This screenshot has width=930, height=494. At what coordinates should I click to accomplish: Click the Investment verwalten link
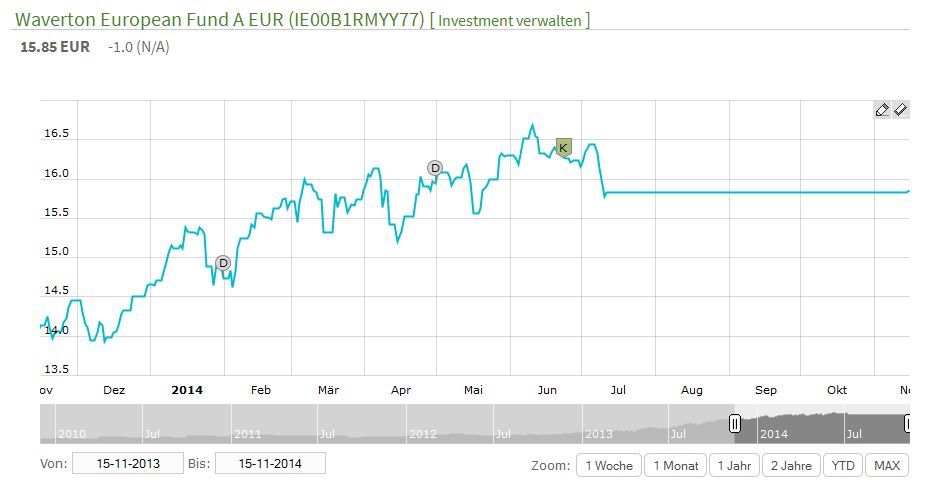point(509,20)
